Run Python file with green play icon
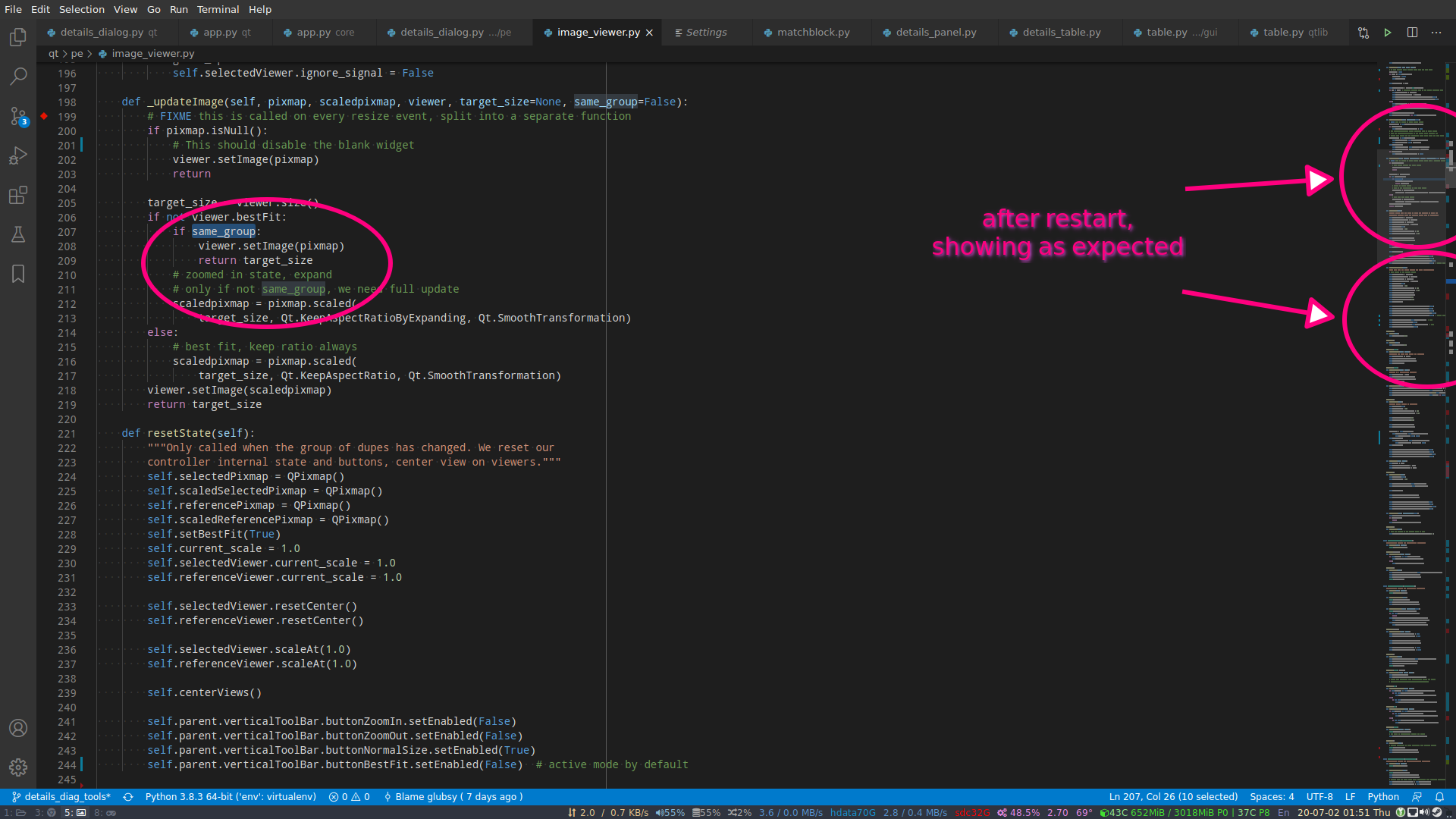 coord(1387,33)
